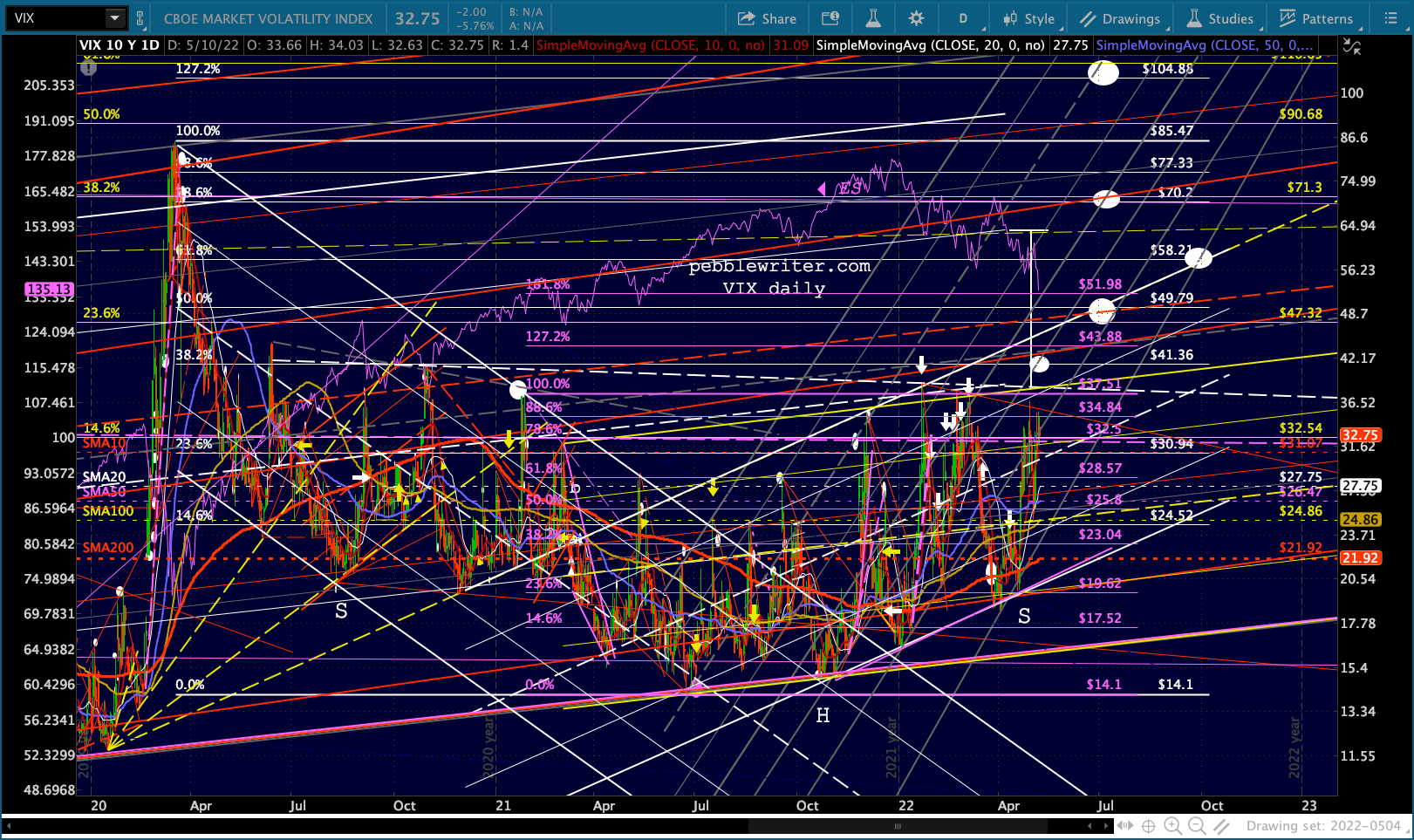Click the $104.88 price level label
Image resolution: width=1414 pixels, height=840 pixels.
pyautogui.click(x=1167, y=69)
